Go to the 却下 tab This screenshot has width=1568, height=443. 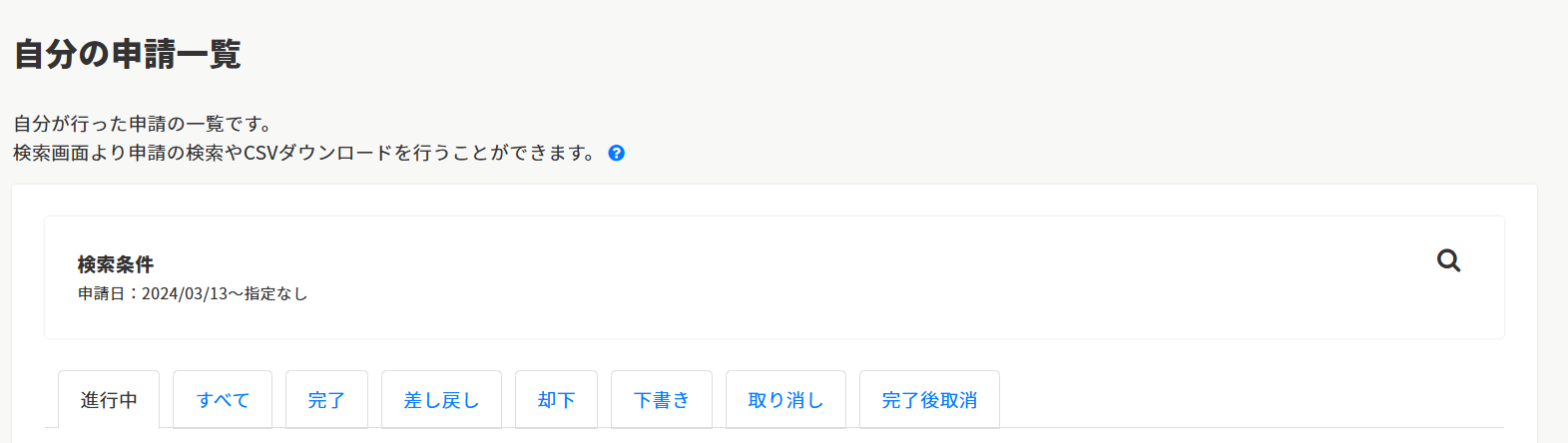coord(556,400)
